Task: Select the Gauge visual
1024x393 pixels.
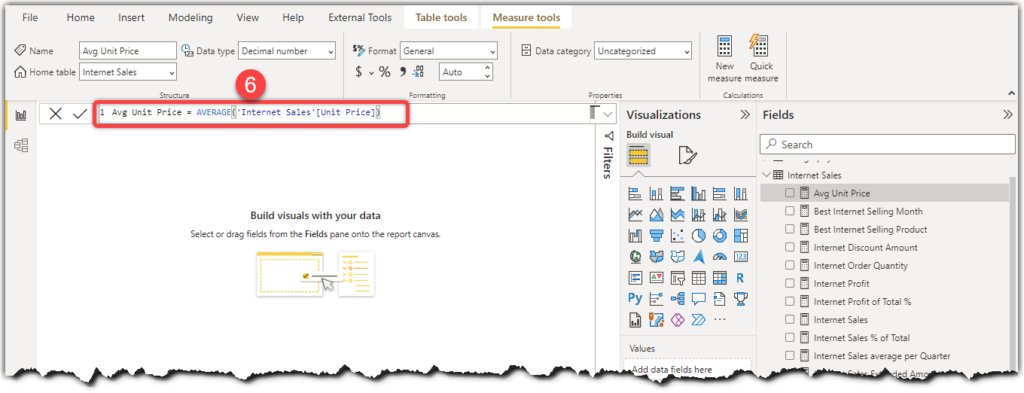Action: [720, 257]
